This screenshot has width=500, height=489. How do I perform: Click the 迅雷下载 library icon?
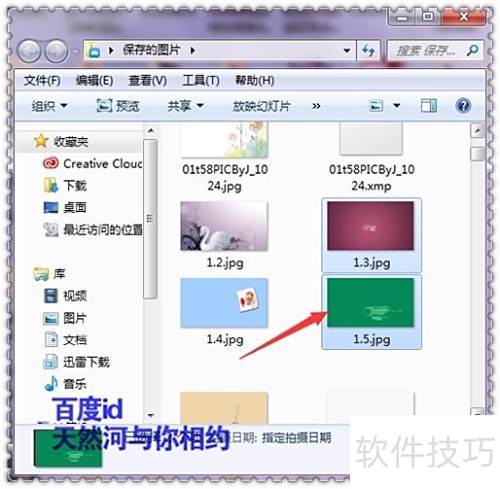coord(51,362)
